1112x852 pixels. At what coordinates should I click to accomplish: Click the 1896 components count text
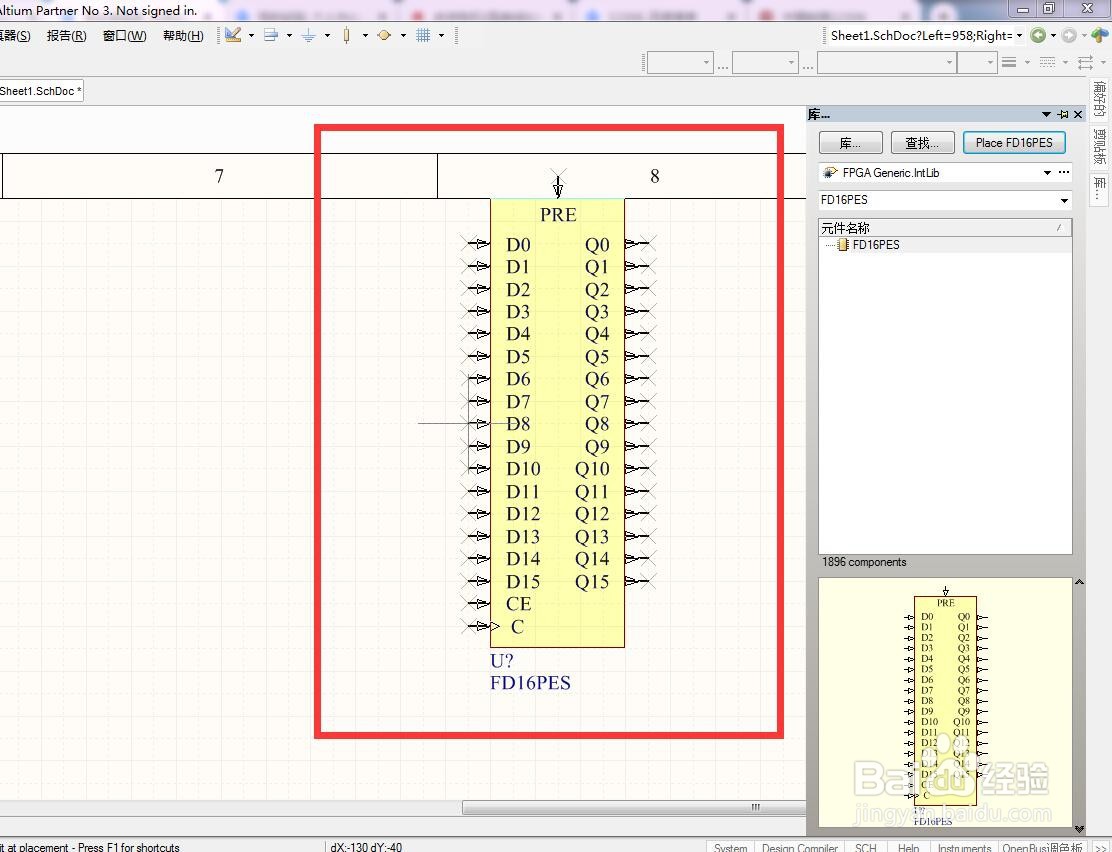click(864, 562)
